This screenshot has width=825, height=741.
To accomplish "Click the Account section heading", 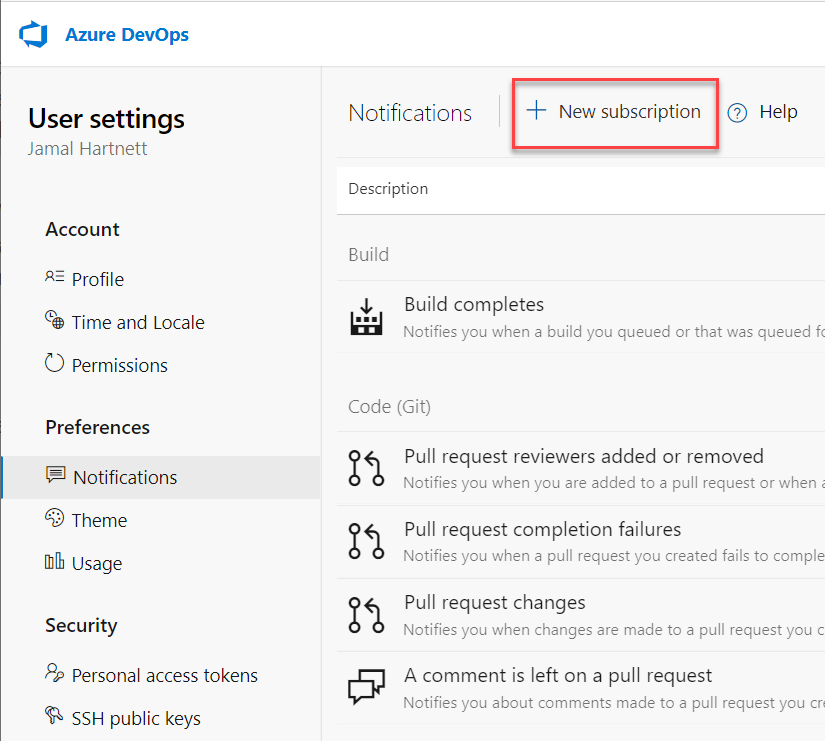I will tap(83, 229).
